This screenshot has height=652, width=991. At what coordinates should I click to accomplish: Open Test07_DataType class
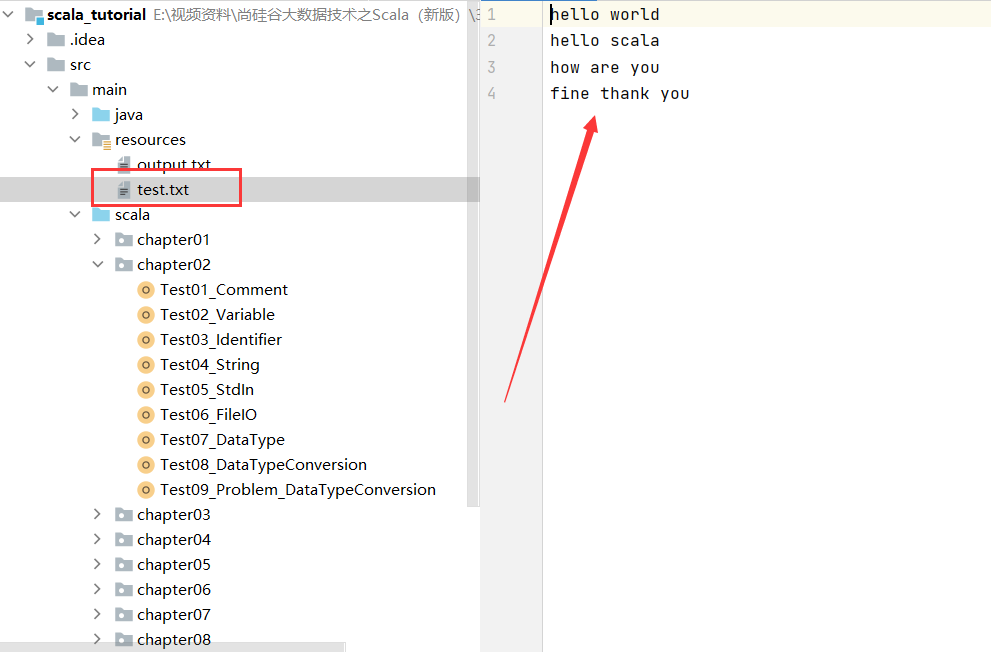click(222, 440)
